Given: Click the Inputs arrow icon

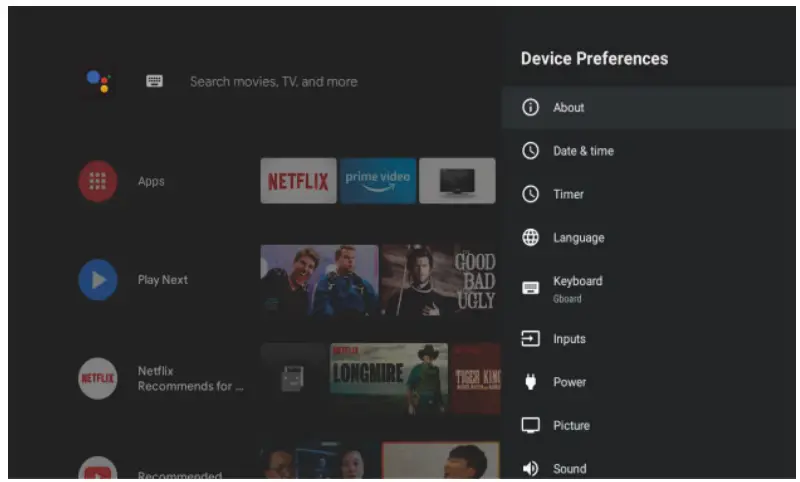Looking at the screenshot, I should [530, 339].
